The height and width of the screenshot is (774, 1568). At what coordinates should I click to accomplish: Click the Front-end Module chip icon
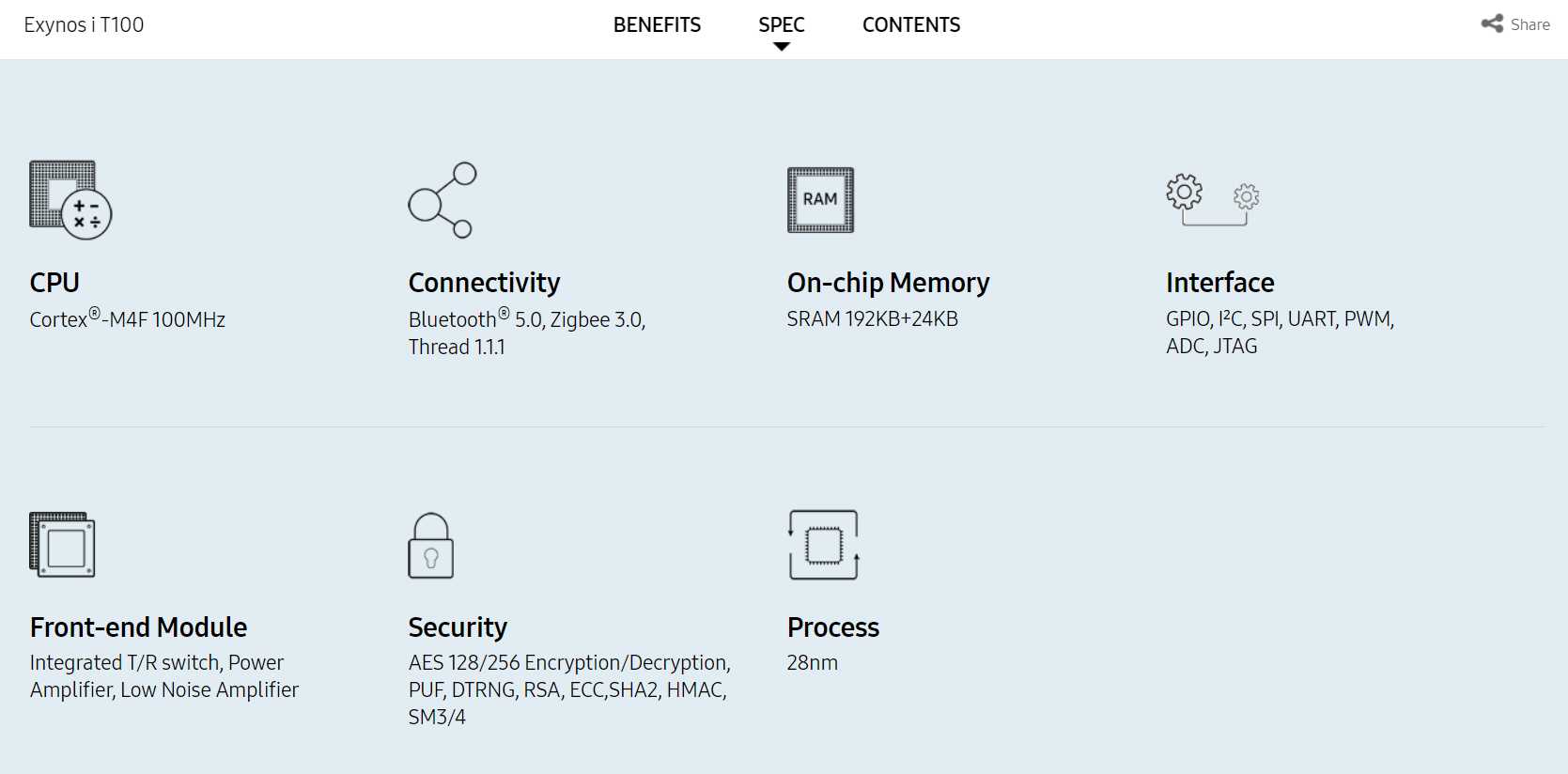(x=62, y=545)
